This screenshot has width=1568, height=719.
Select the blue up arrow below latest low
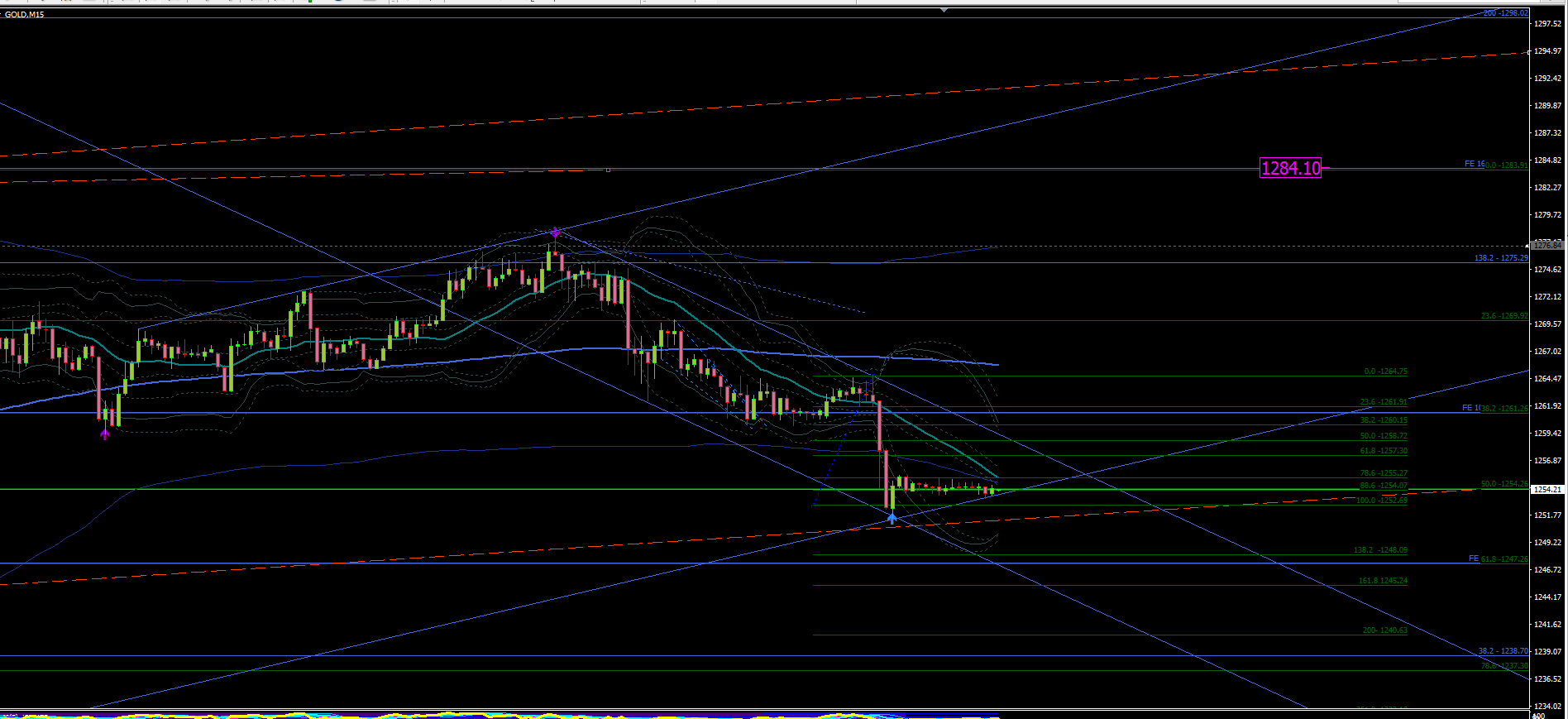coord(892,518)
